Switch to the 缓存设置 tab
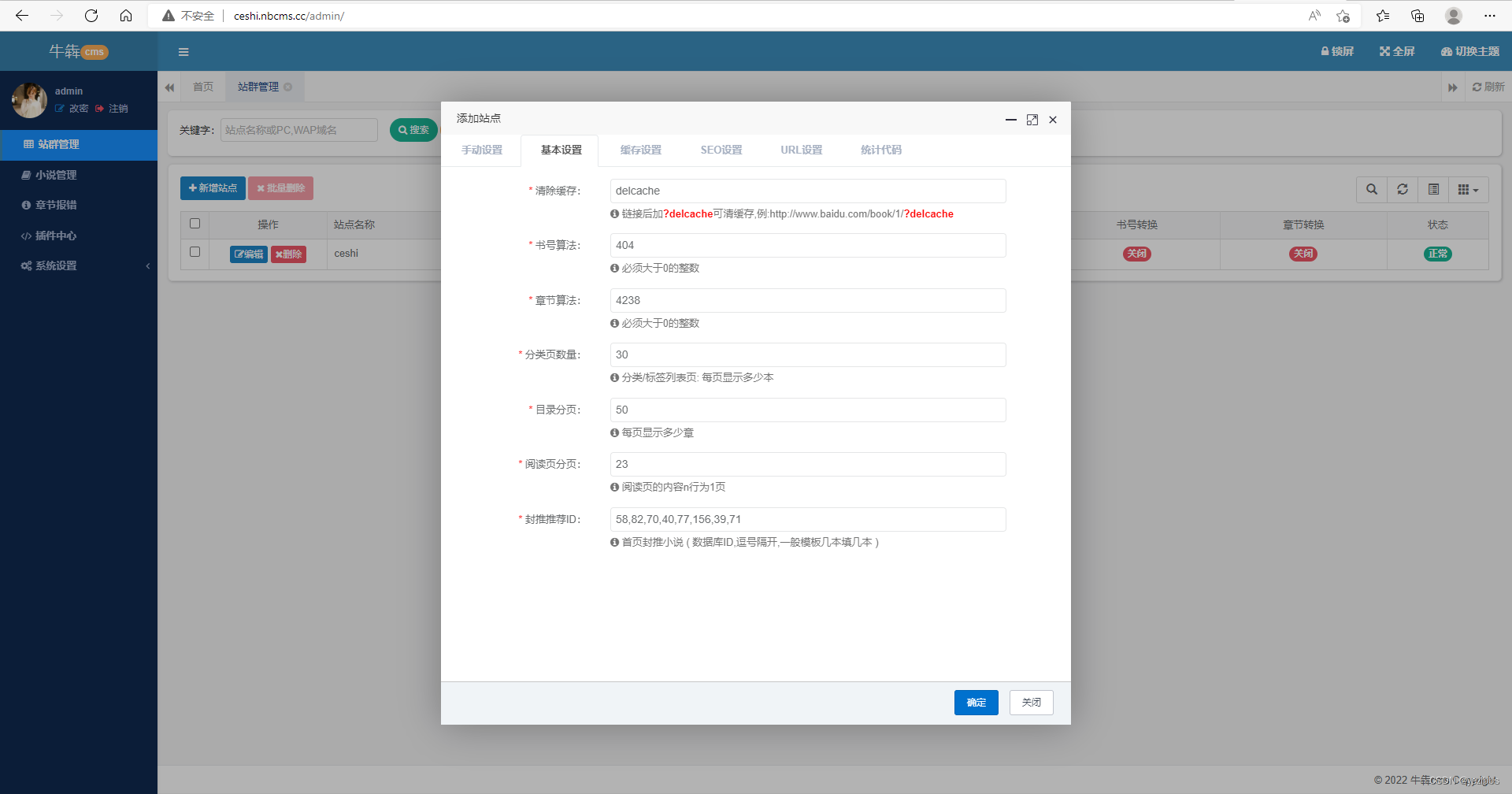 click(640, 150)
